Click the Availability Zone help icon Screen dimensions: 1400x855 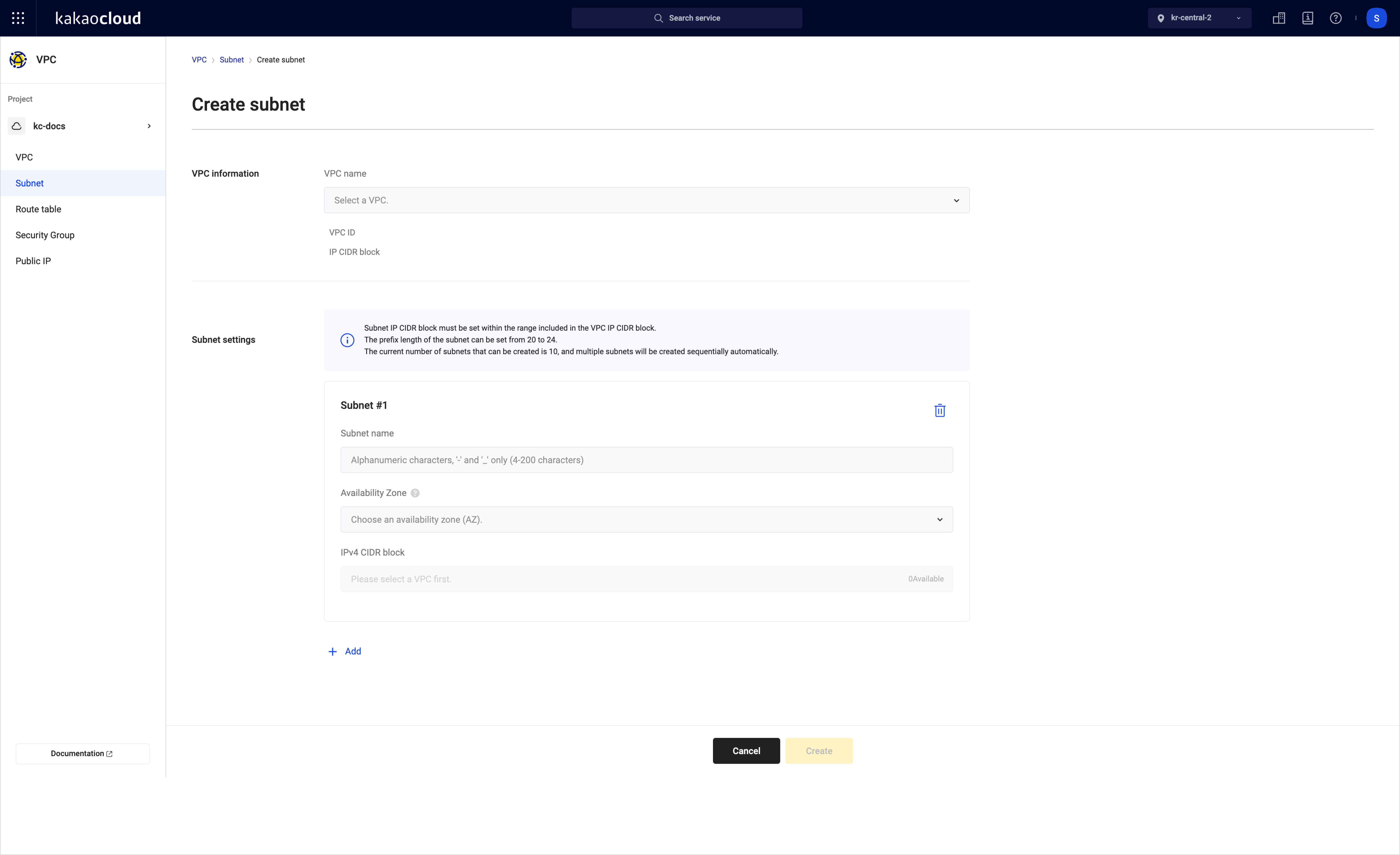[x=415, y=493]
